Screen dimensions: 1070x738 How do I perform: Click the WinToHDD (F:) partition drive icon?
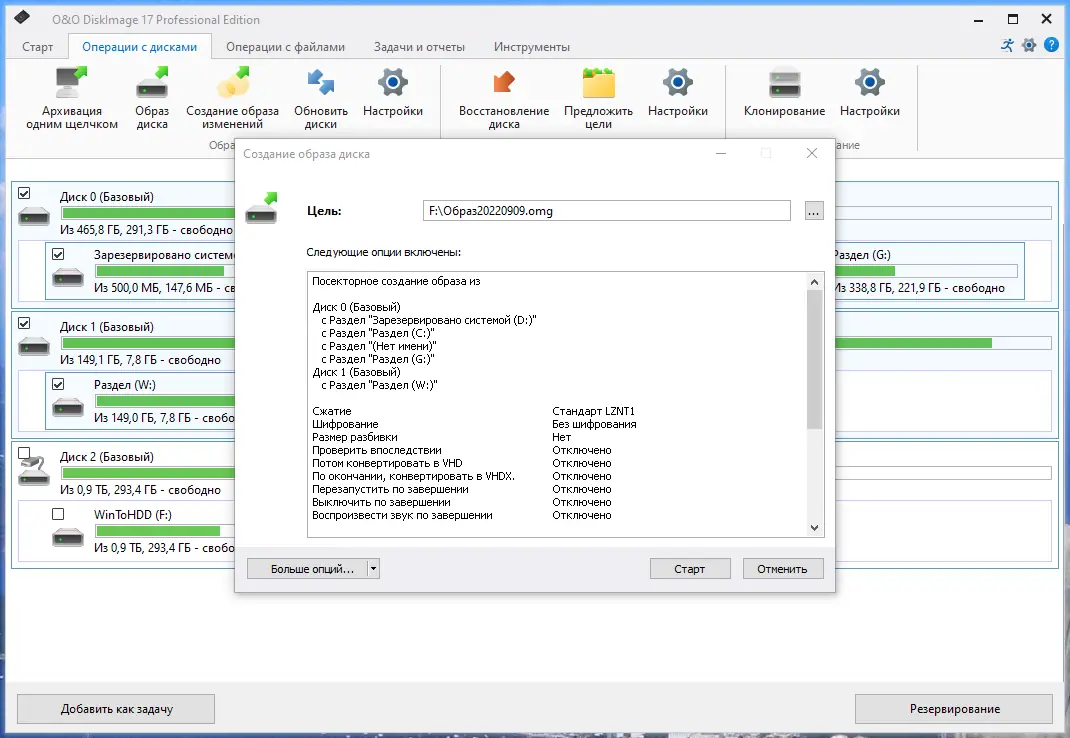pyautogui.click(x=68, y=537)
